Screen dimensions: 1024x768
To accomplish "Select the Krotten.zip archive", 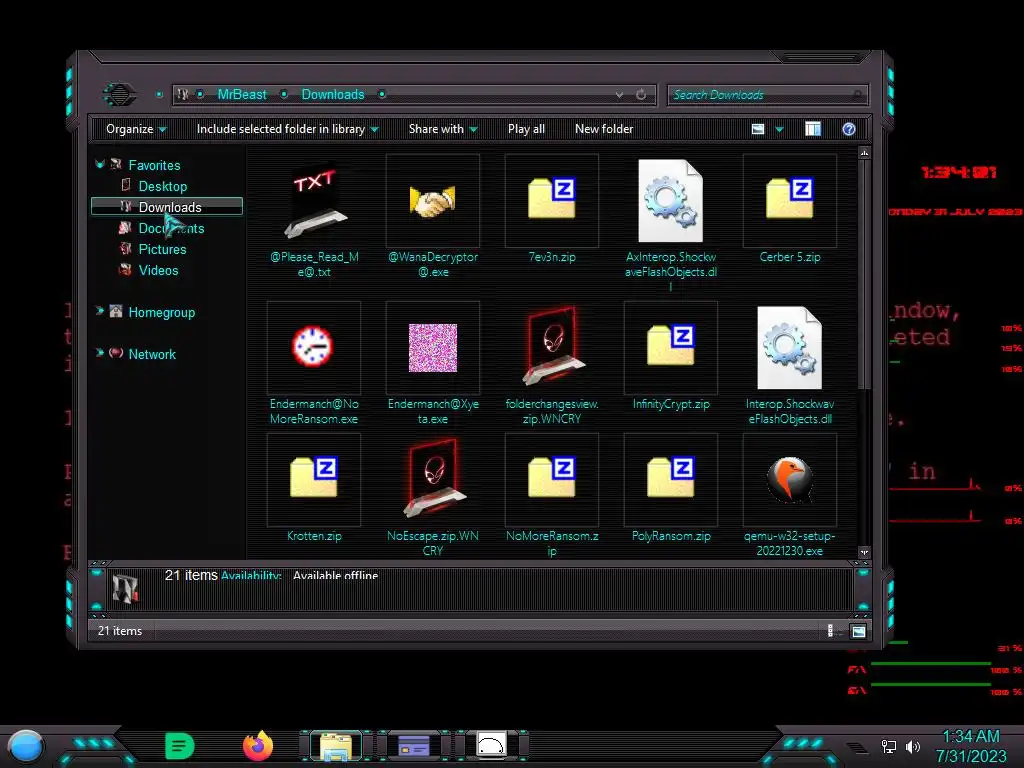I will (314, 476).
